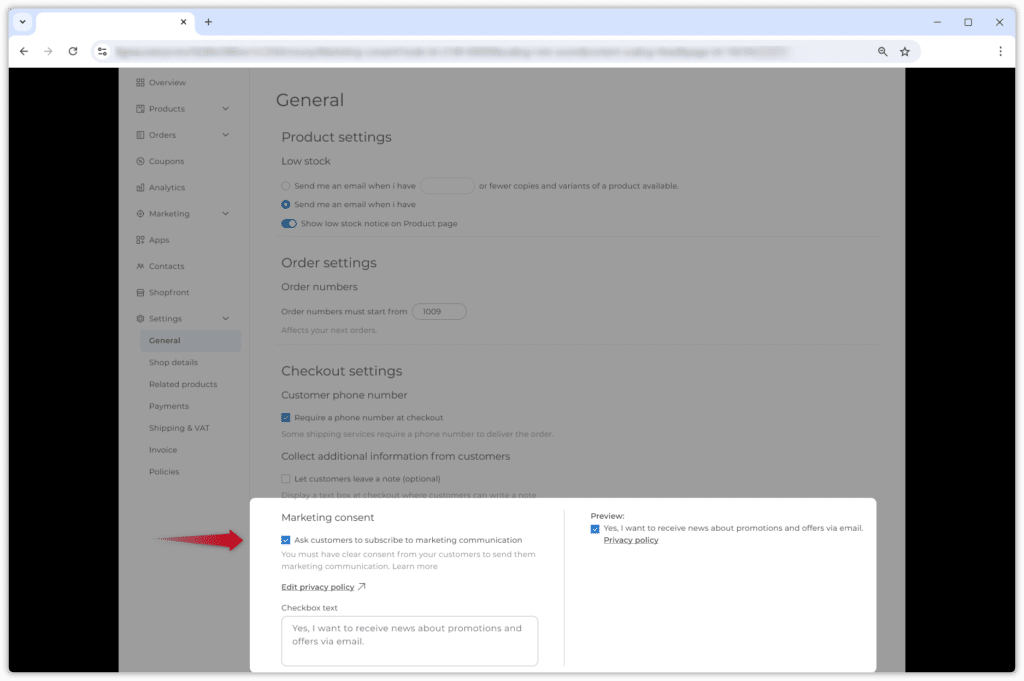Click the Contacts people icon

[140, 266]
